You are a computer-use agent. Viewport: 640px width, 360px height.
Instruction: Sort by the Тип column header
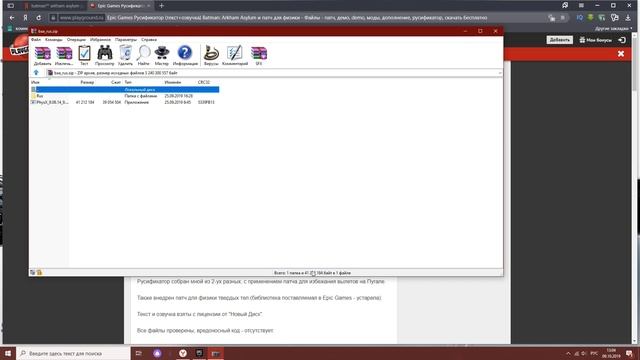pos(128,82)
